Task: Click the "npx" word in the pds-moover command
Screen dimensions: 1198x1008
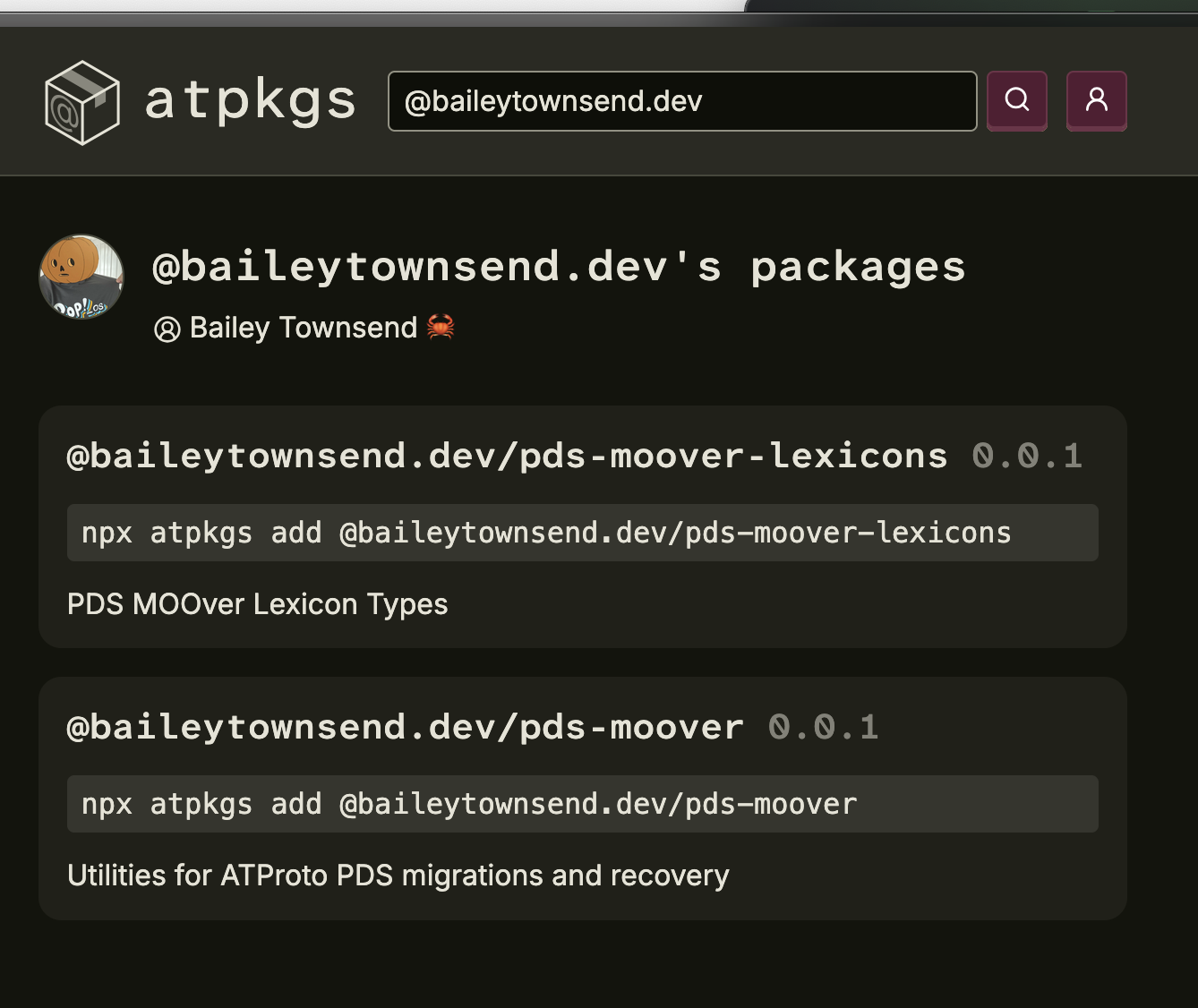Action: (107, 805)
